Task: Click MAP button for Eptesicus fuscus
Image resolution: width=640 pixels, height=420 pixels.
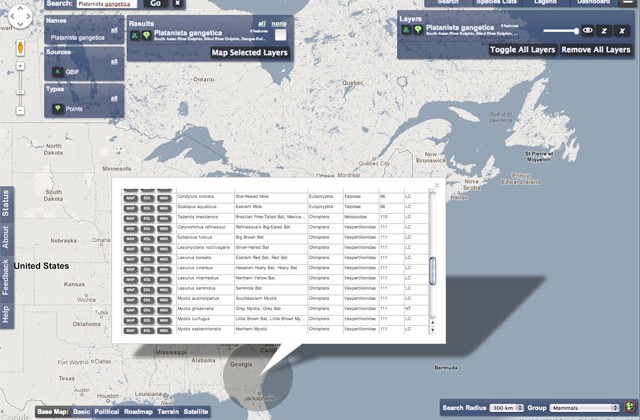Action: [x=131, y=239]
